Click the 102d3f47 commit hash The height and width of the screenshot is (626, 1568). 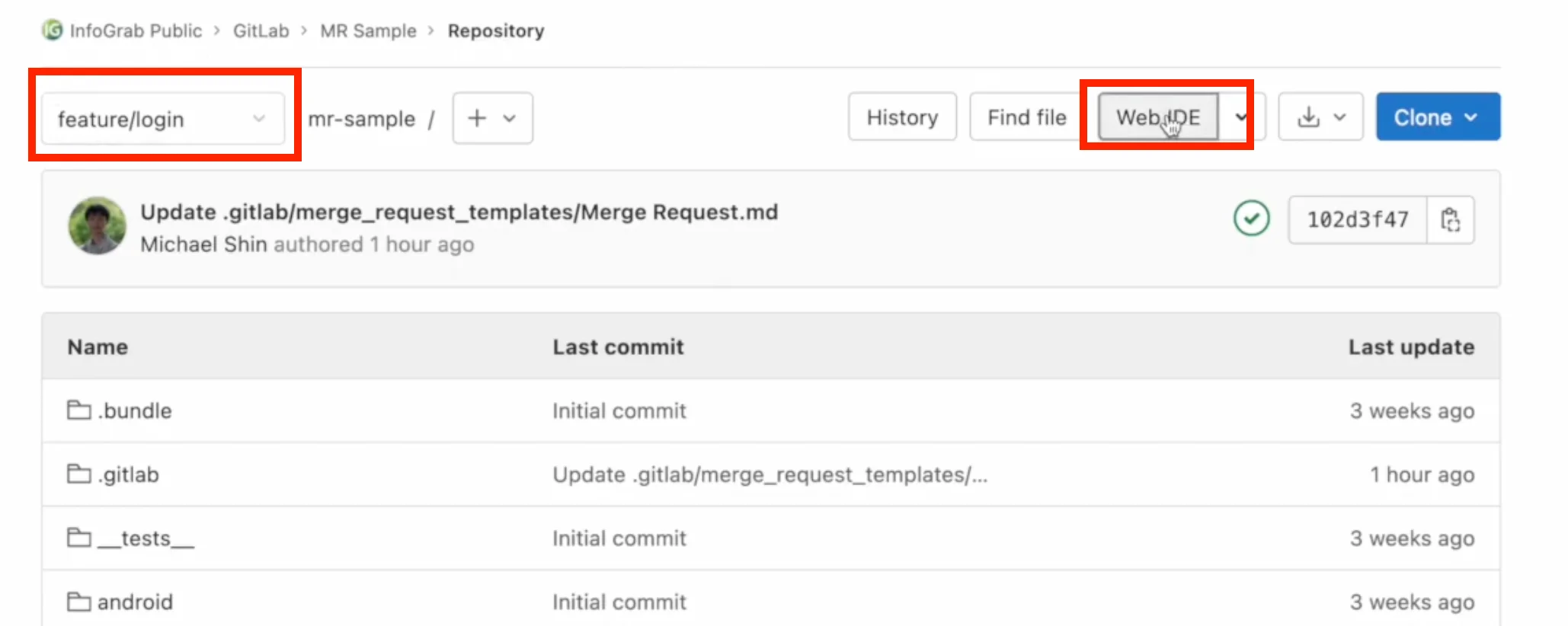[1357, 220]
